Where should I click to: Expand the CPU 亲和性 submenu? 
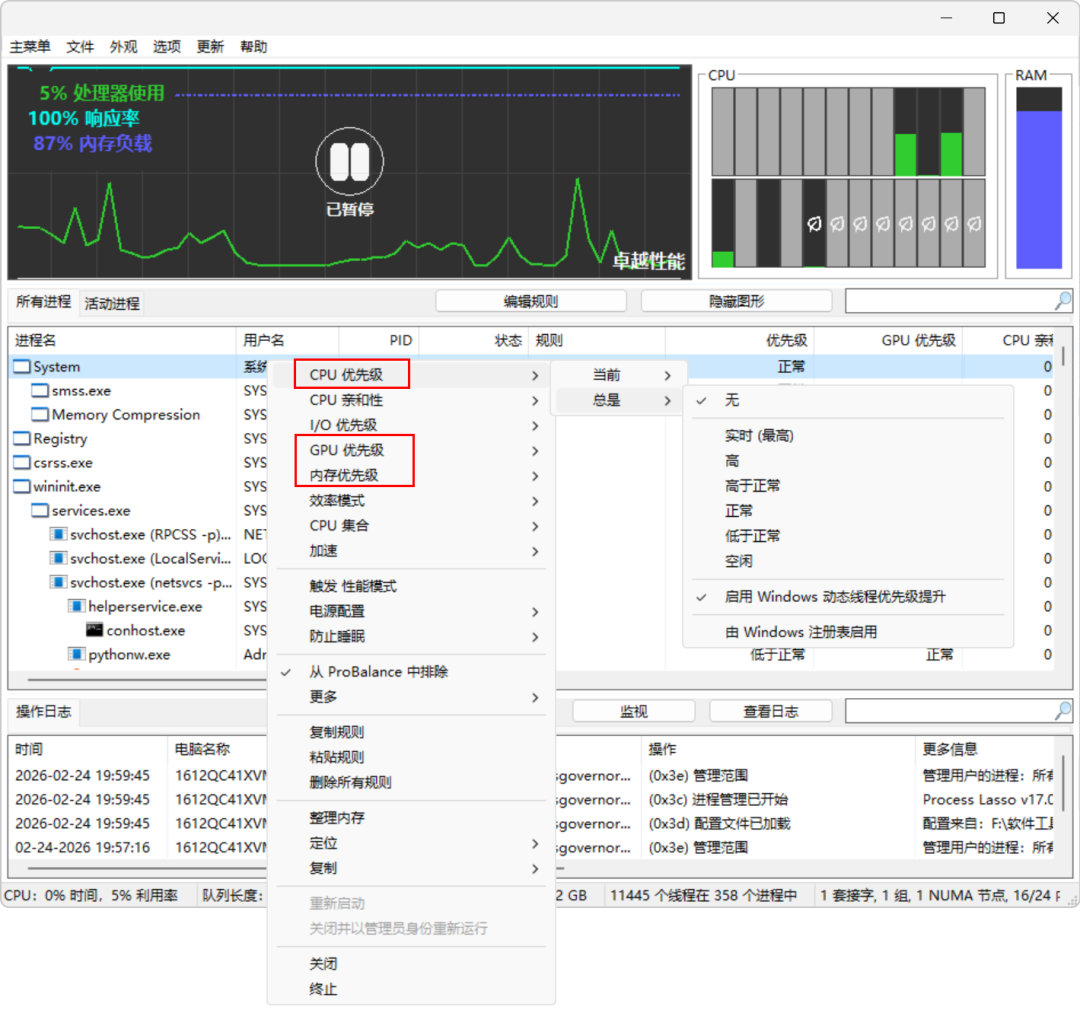[x=411, y=400]
